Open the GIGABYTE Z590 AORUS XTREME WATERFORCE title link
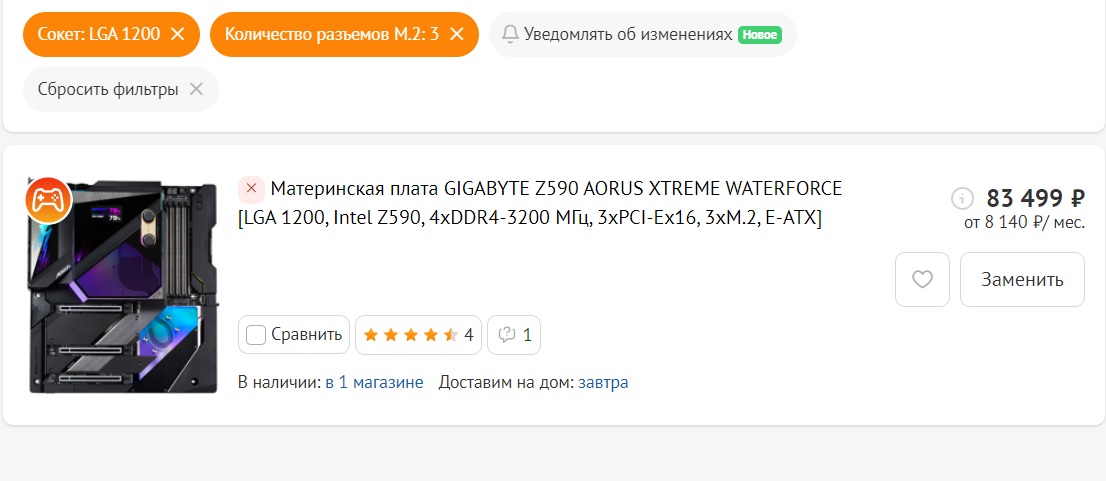Viewport: 1106px width, 481px height. (x=540, y=204)
